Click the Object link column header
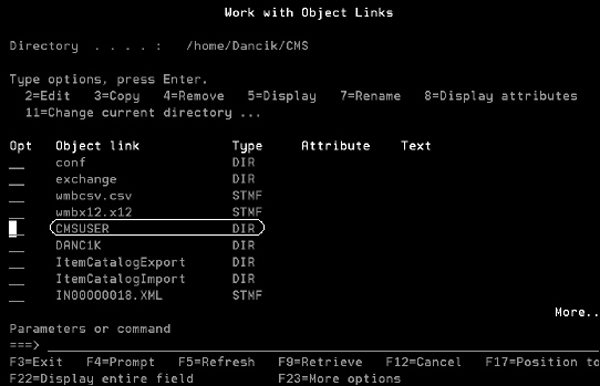The image size is (600, 386). [x=98, y=146]
